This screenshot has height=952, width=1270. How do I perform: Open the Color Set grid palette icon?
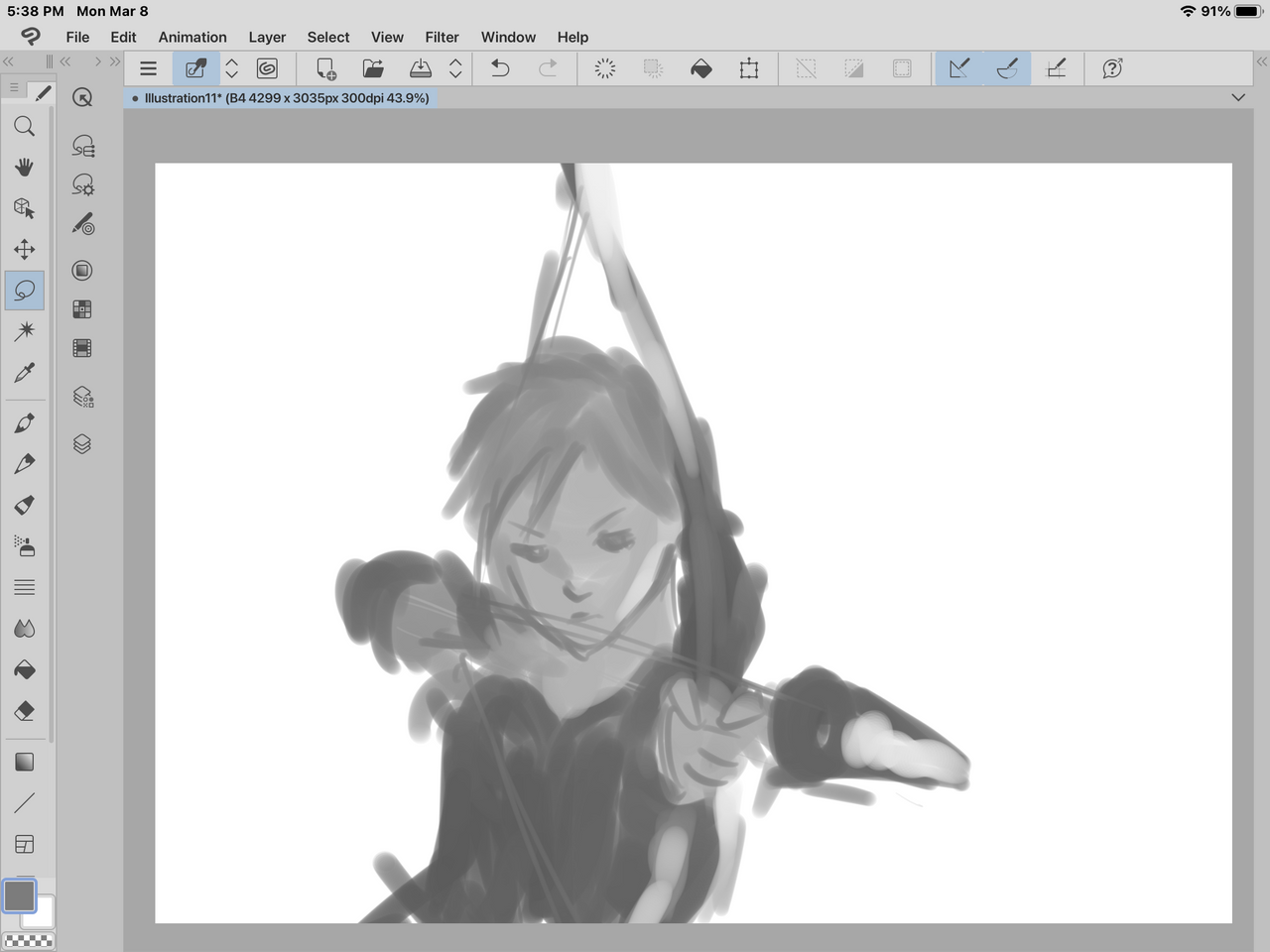[x=82, y=309]
